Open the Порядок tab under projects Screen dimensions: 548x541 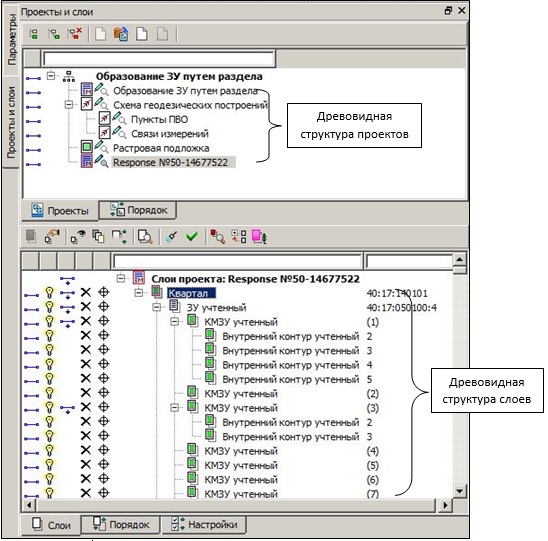[x=138, y=210]
